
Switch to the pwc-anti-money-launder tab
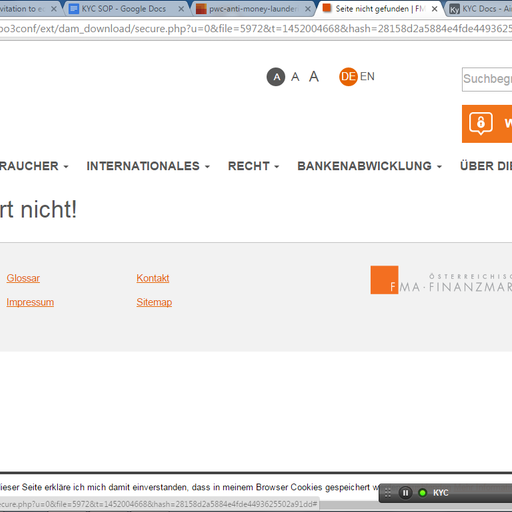tap(252, 9)
